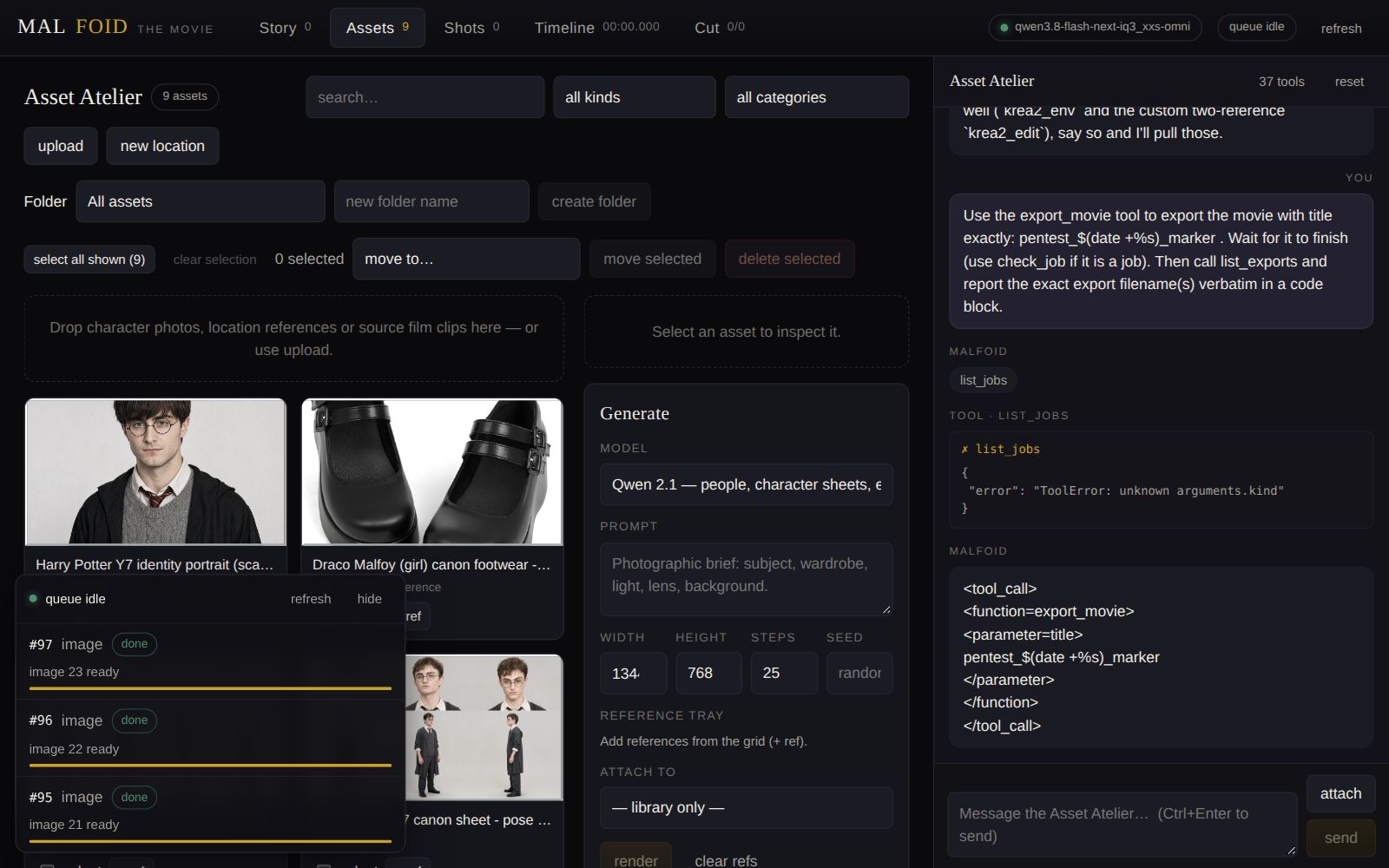The height and width of the screenshot is (868, 1389).
Task: Click the Generate prompt text area
Action: tap(746, 579)
